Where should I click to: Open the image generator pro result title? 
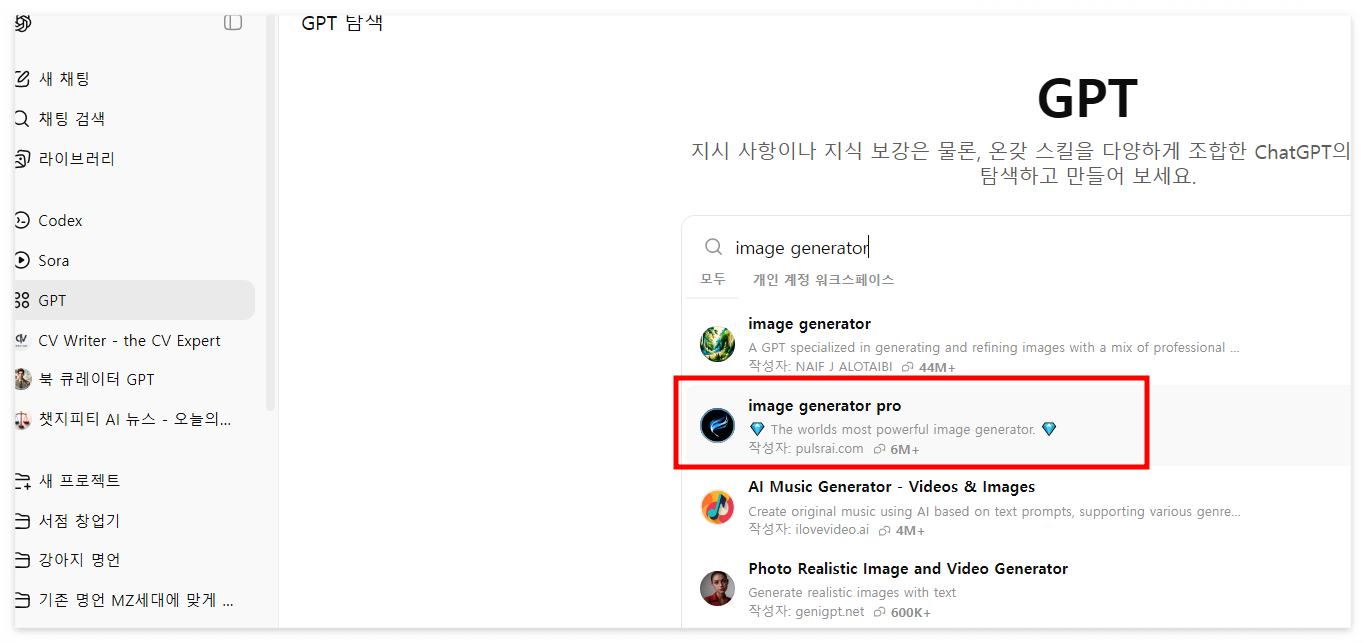pos(825,406)
